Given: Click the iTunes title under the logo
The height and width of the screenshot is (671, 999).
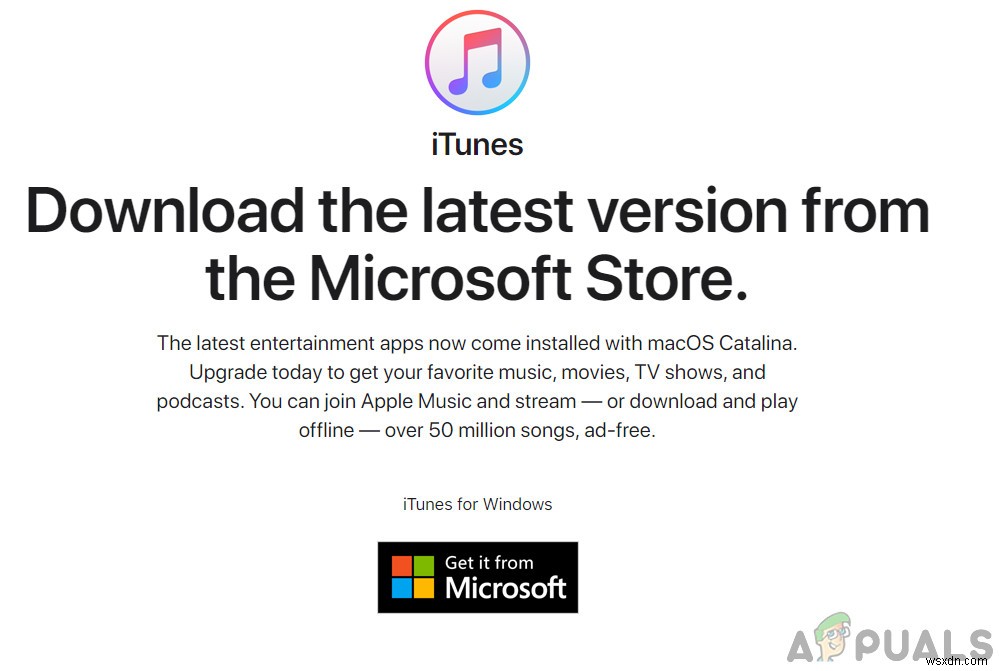Looking at the screenshot, I should [x=477, y=145].
